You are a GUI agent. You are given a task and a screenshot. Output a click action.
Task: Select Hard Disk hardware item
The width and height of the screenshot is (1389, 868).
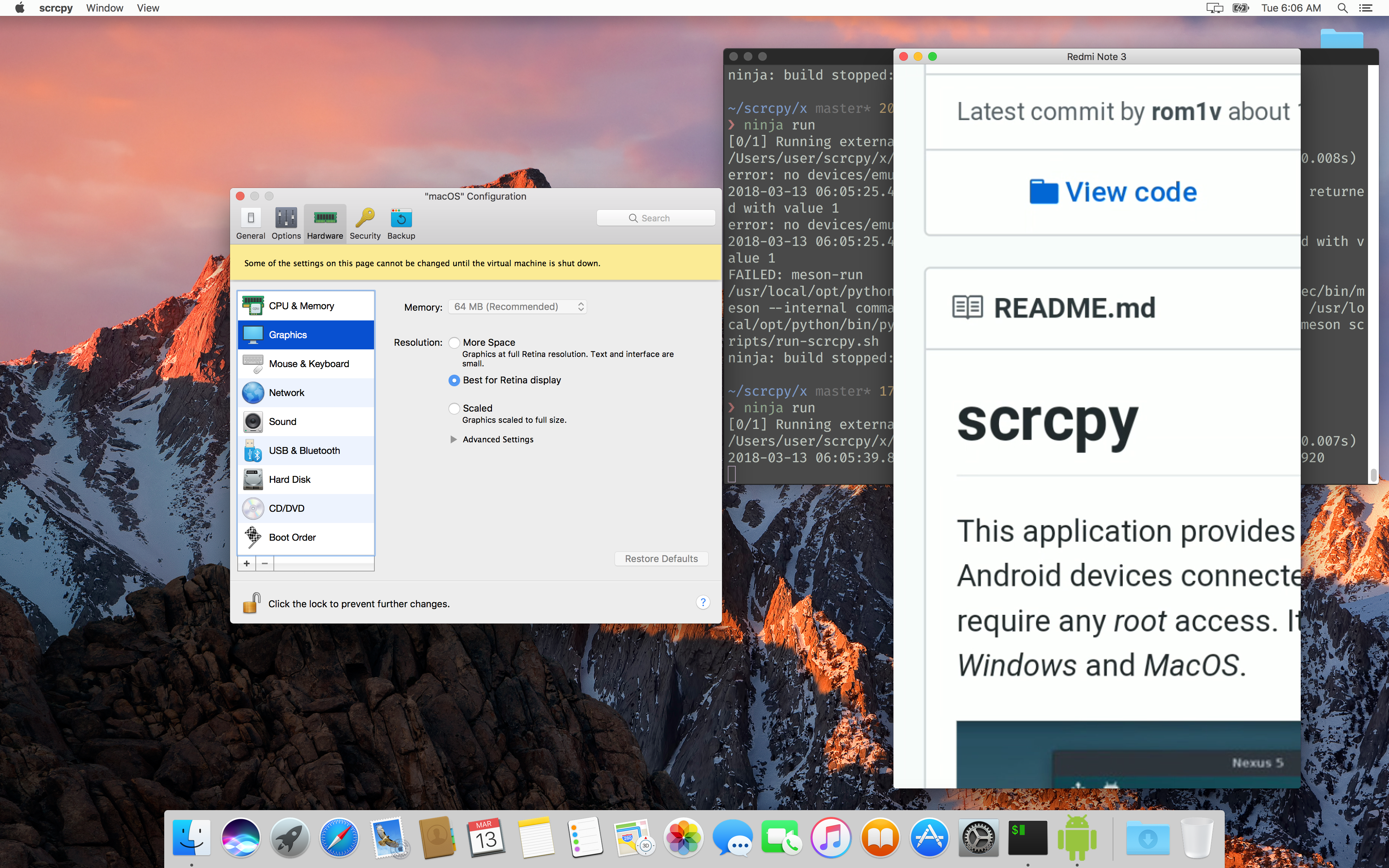coord(306,479)
